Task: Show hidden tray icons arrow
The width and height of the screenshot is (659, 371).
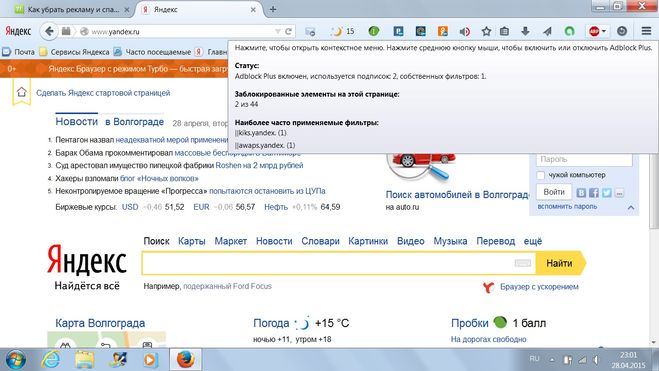Action: 552,360
